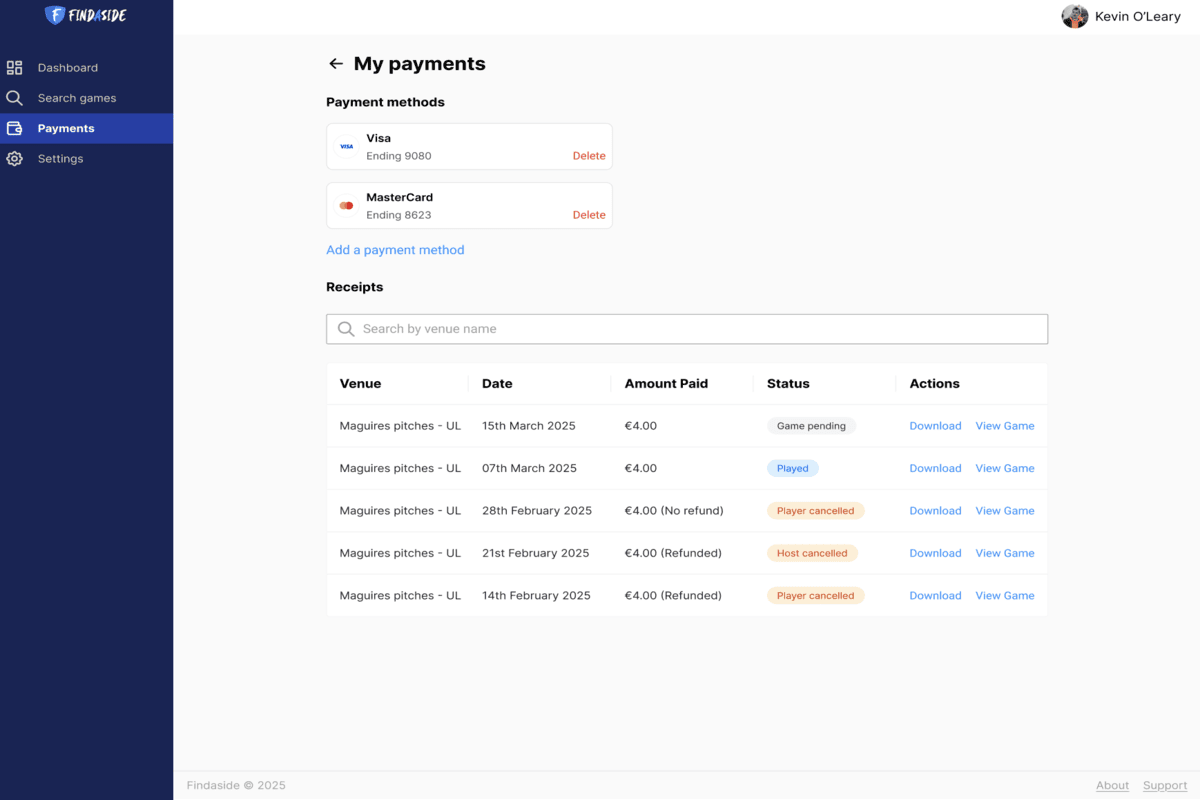The image size is (1200, 800).
Task: Download the 28th February 2025 receipt
Action: pos(935,511)
